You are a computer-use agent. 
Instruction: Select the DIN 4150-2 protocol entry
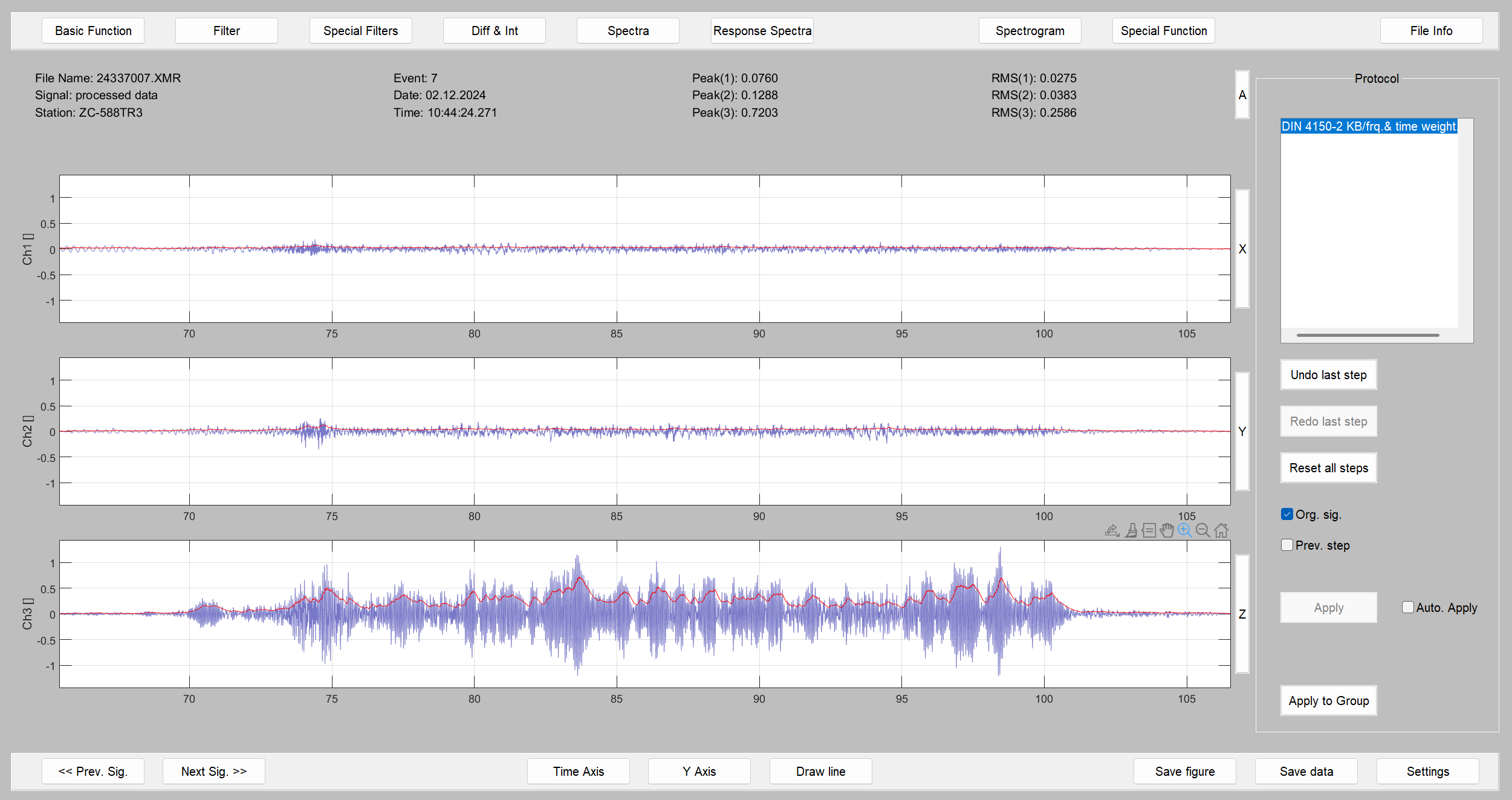click(x=1369, y=126)
